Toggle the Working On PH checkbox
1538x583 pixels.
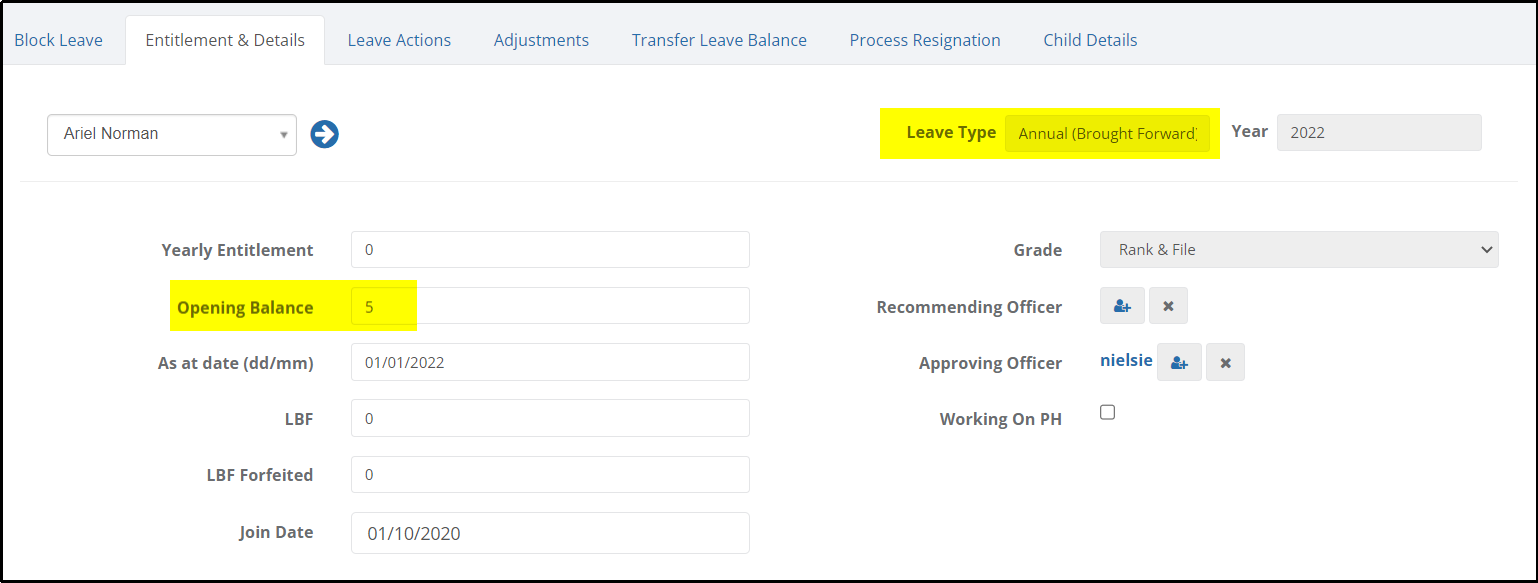(1107, 412)
